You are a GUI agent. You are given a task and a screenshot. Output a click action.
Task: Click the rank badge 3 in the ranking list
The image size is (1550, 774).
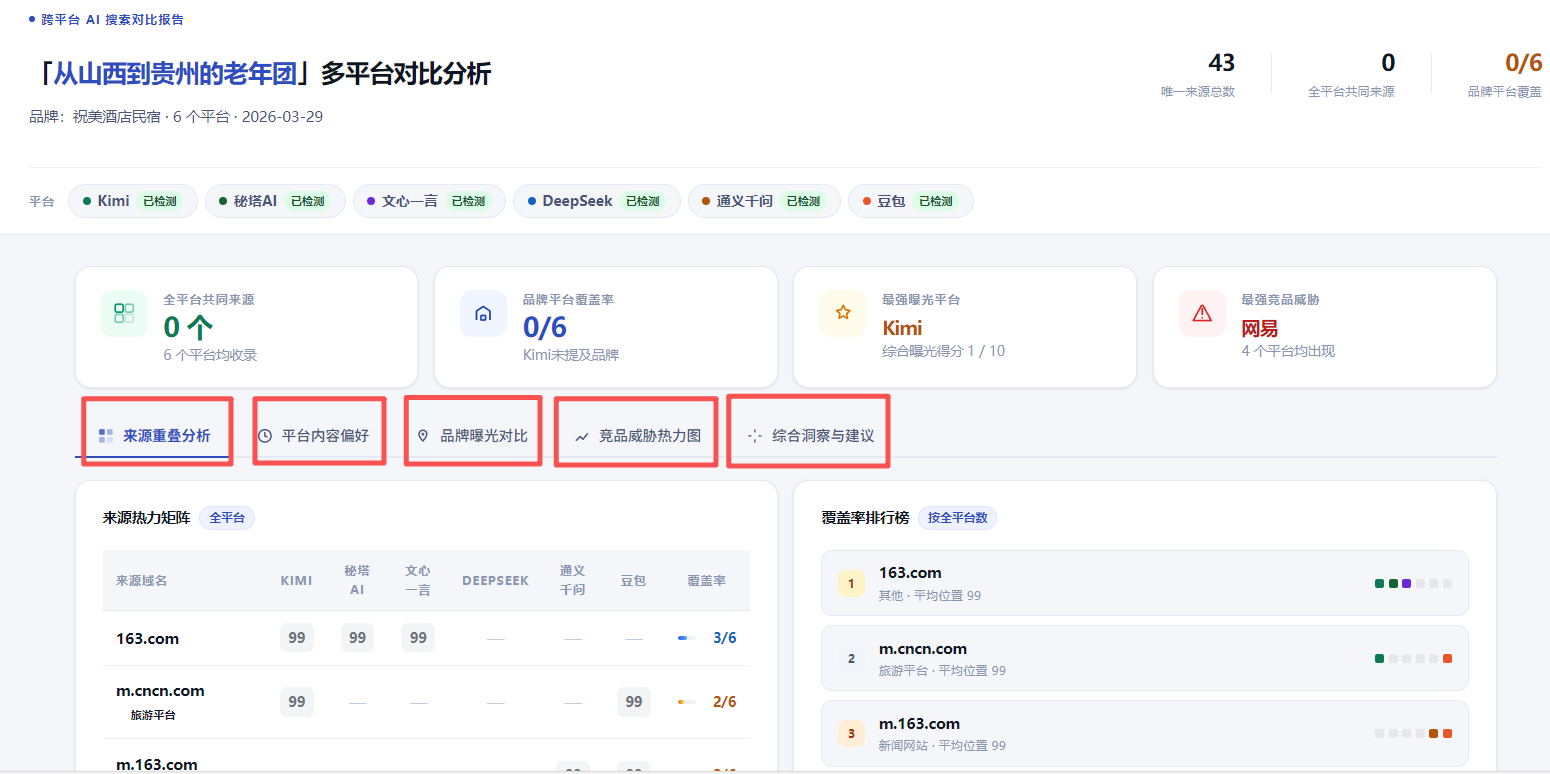pyautogui.click(x=851, y=733)
